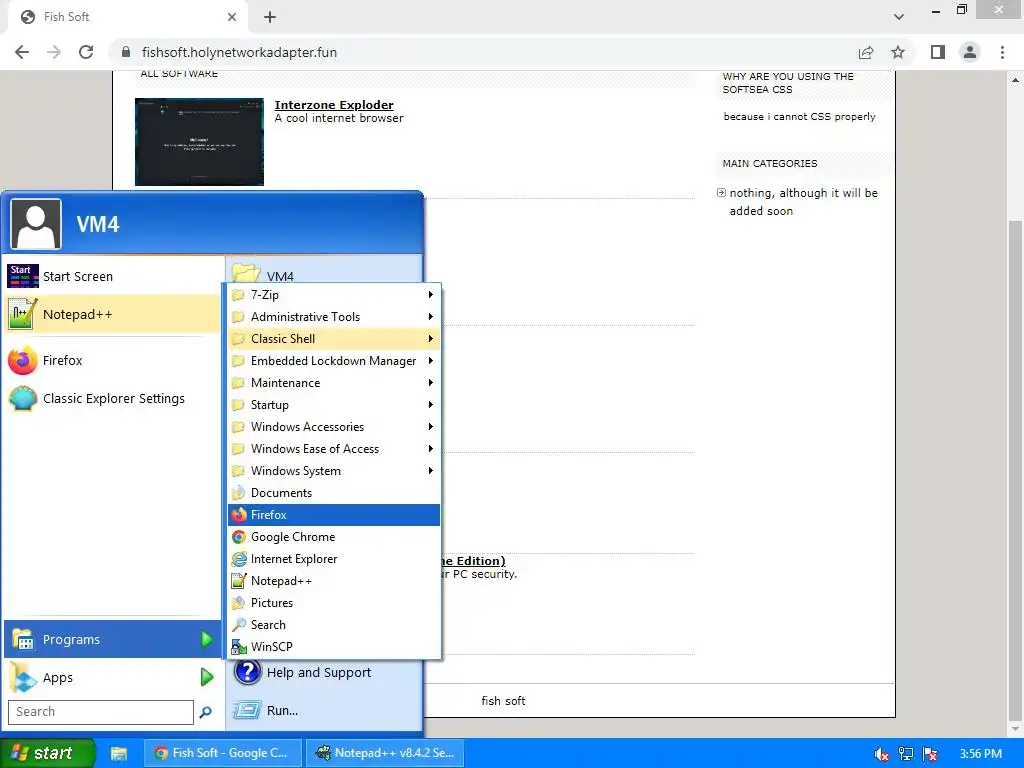Screen dimensions: 1024x768
Task: Click the Chrome back arrow
Action: (22, 52)
